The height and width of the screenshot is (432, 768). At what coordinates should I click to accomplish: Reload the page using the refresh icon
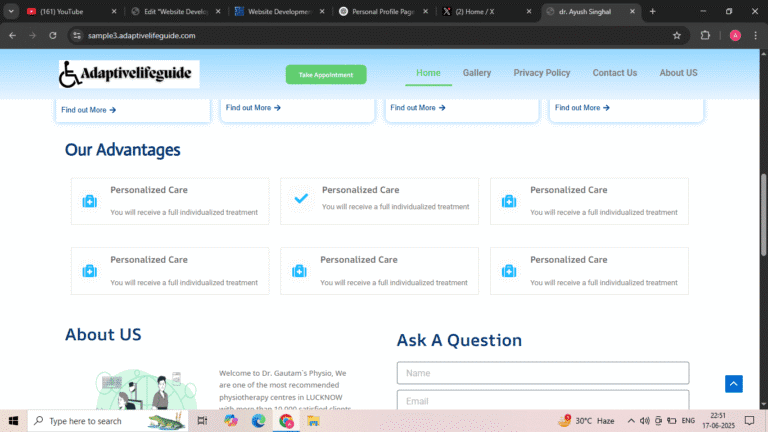[51, 35]
